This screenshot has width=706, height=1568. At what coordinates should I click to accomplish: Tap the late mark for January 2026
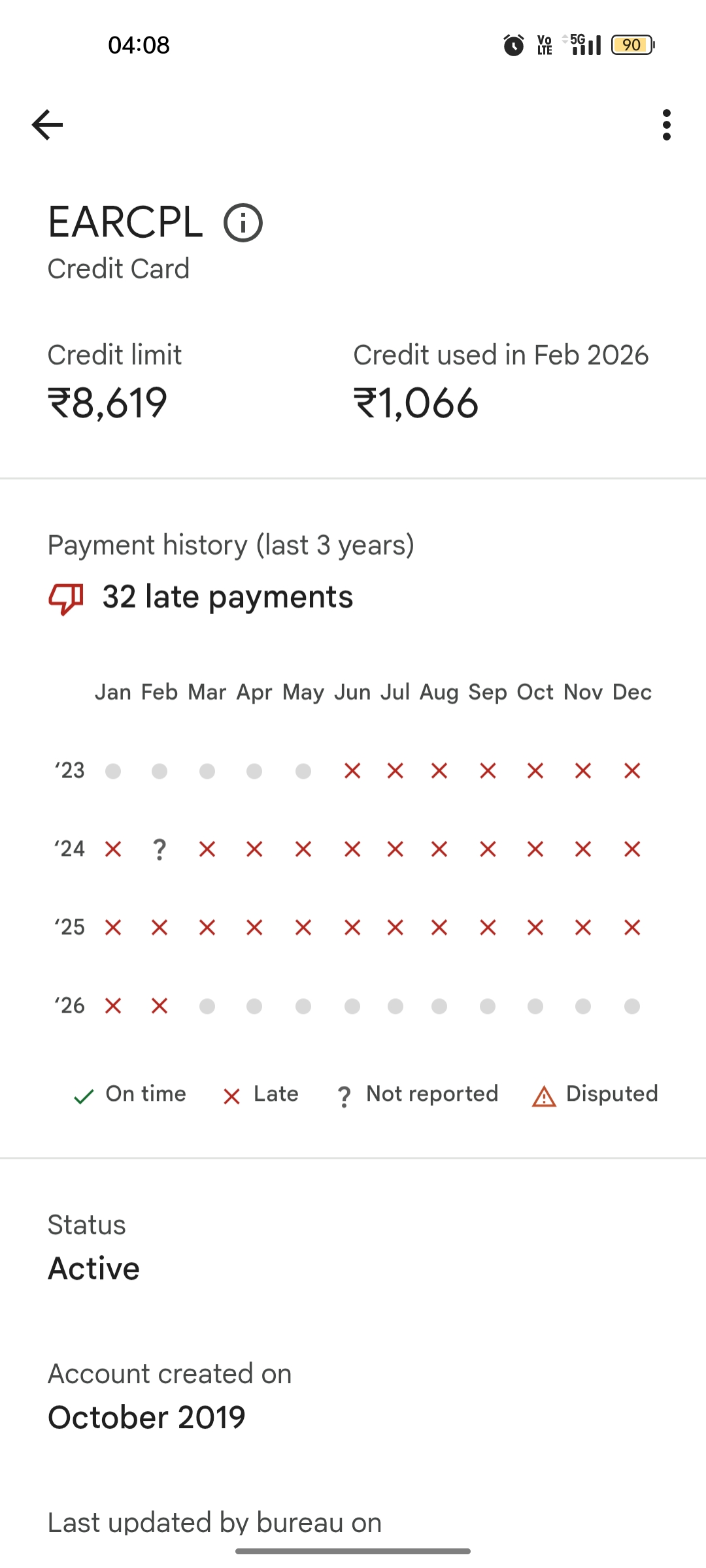[x=113, y=1006]
